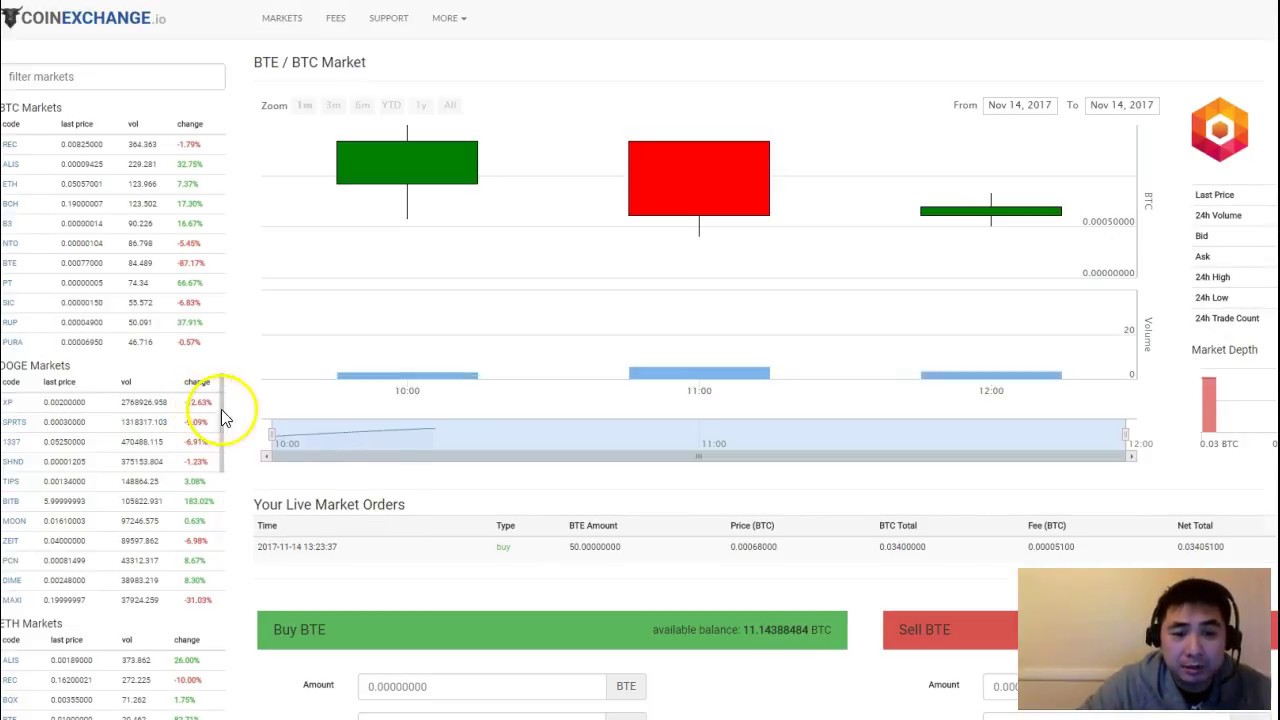Select the 11:00 red candlestick

(x=699, y=178)
